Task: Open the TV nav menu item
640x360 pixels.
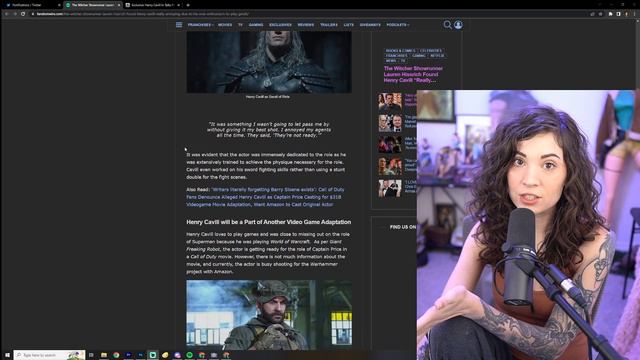Action: coord(240,25)
